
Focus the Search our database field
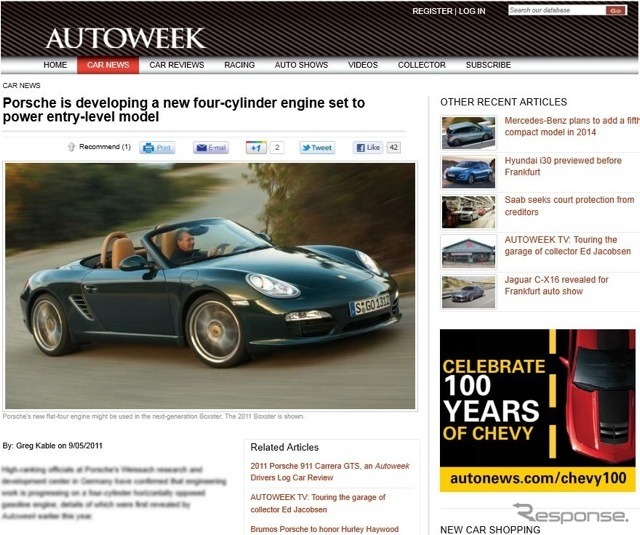pyautogui.click(x=557, y=10)
